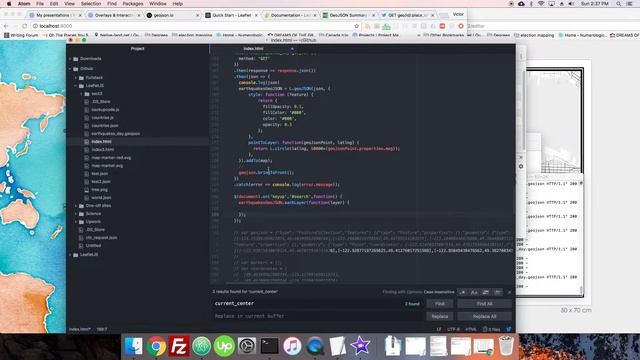Switch to GeoJSON Summary Chrome tab
640x360 pixels.
tap(349, 15)
